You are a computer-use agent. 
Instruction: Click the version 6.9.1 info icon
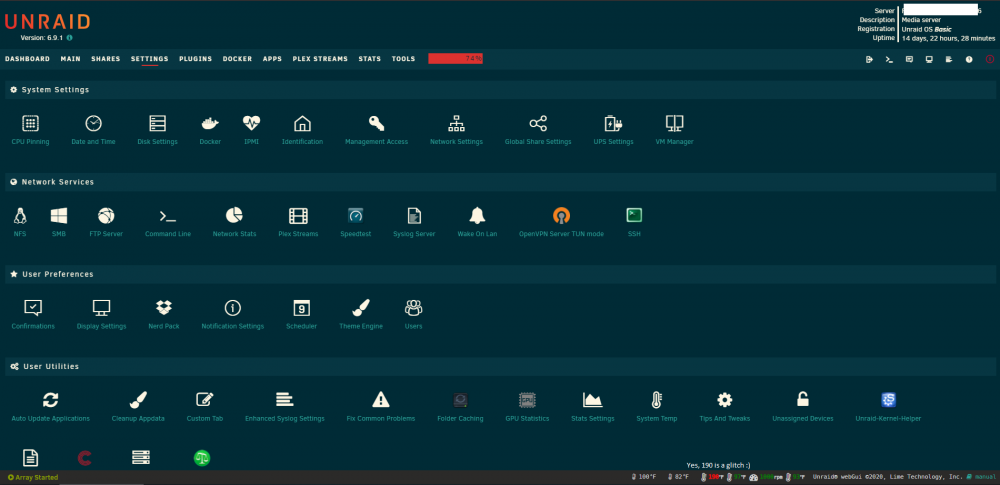70,38
